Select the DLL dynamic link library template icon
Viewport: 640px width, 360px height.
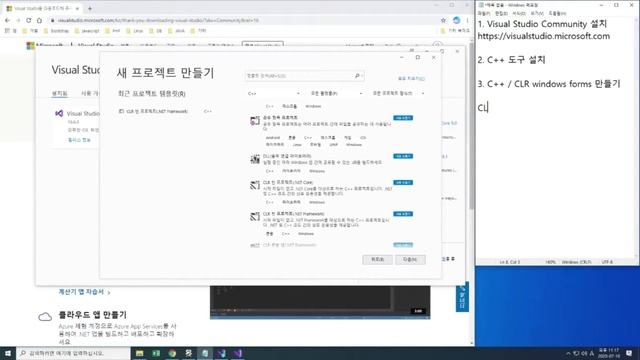(255, 159)
